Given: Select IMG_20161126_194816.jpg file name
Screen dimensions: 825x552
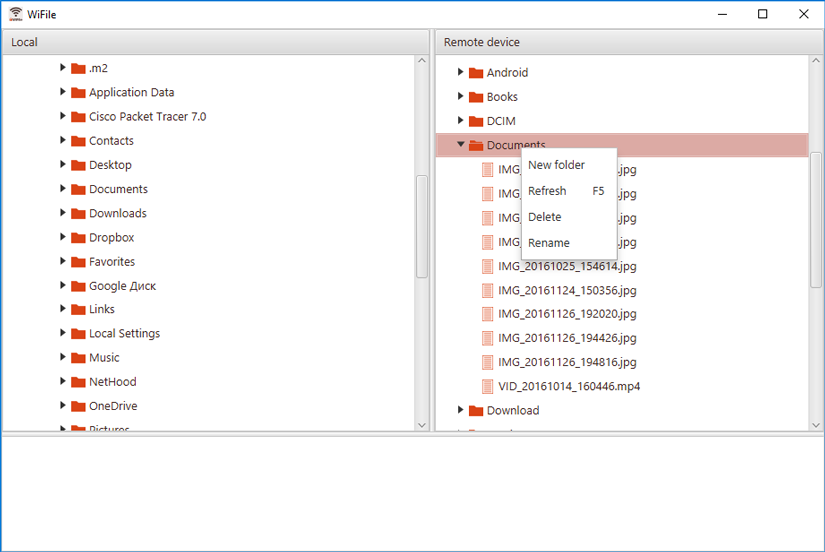Looking at the screenshot, I should point(567,362).
